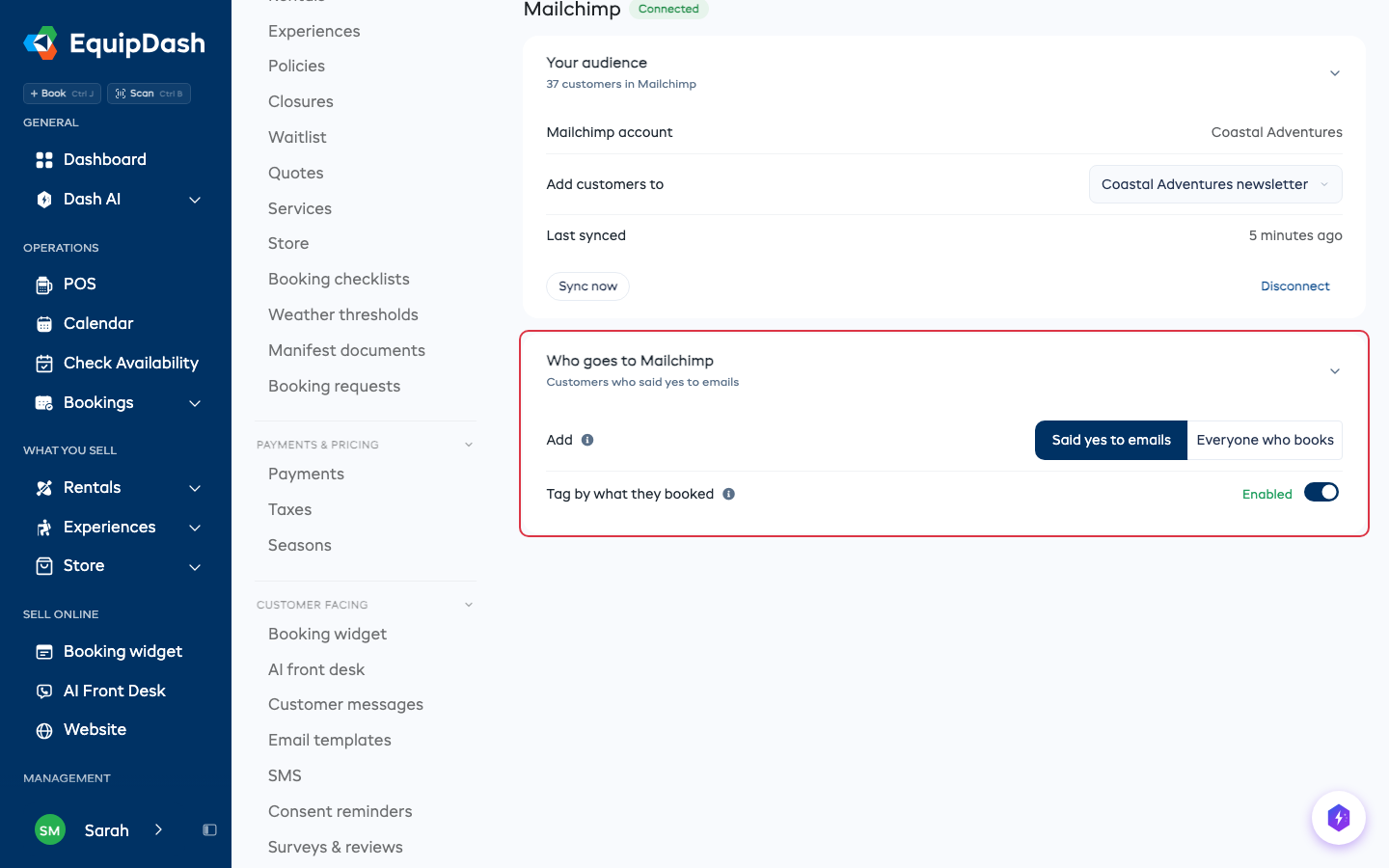Open the Dashboard grid icon

(x=44, y=160)
